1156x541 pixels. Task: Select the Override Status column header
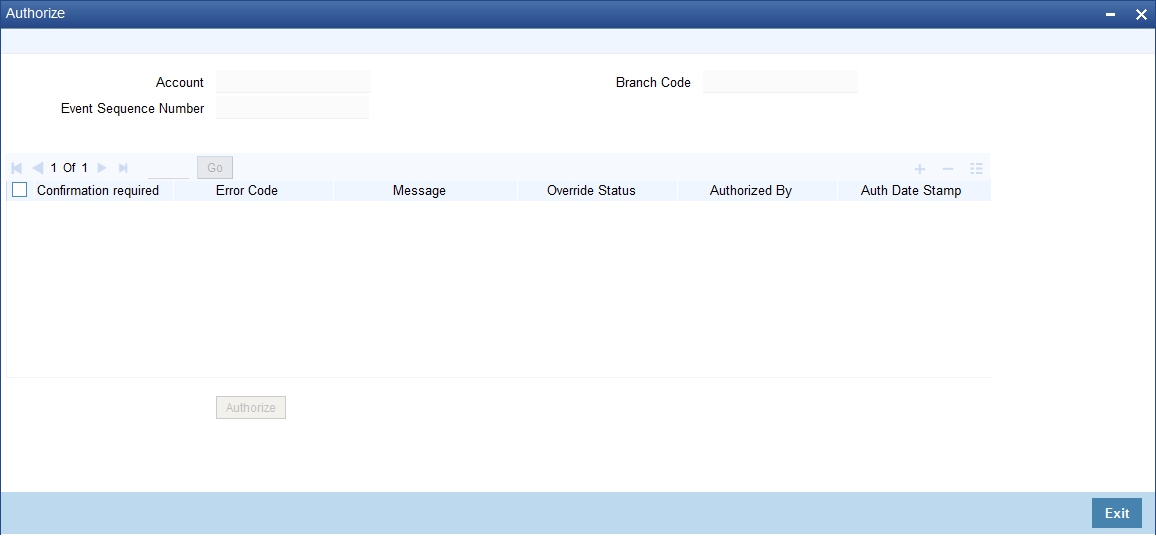(x=591, y=190)
